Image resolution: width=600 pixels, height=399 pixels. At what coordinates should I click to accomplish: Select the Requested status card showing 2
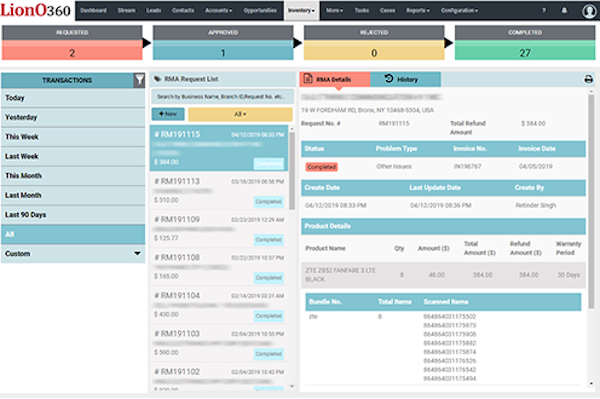point(72,42)
